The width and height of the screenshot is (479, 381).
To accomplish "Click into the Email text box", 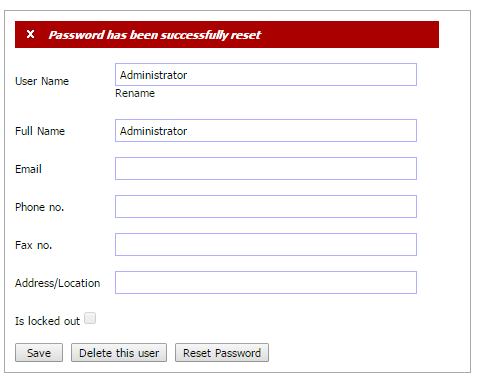I will click(266, 169).
